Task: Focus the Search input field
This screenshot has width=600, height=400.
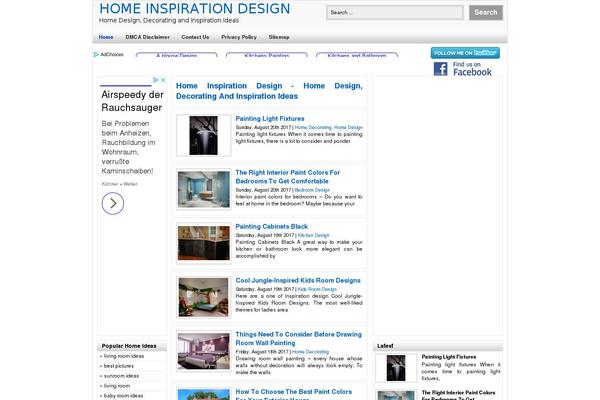Action: [395, 13]
